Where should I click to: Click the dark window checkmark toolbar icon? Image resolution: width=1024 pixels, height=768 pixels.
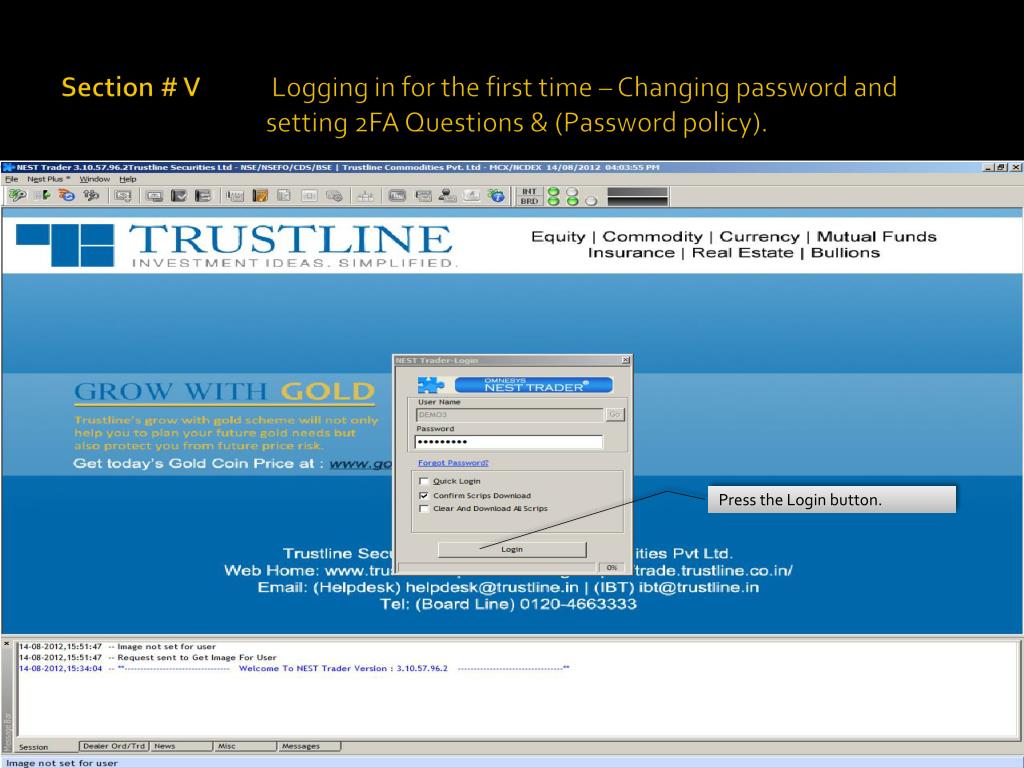[x=179, y=196]
